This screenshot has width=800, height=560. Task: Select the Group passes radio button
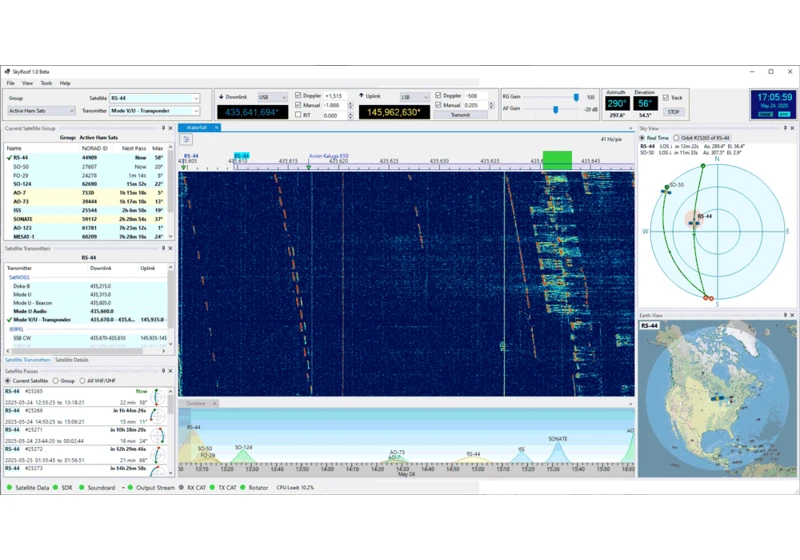[56, 380]
